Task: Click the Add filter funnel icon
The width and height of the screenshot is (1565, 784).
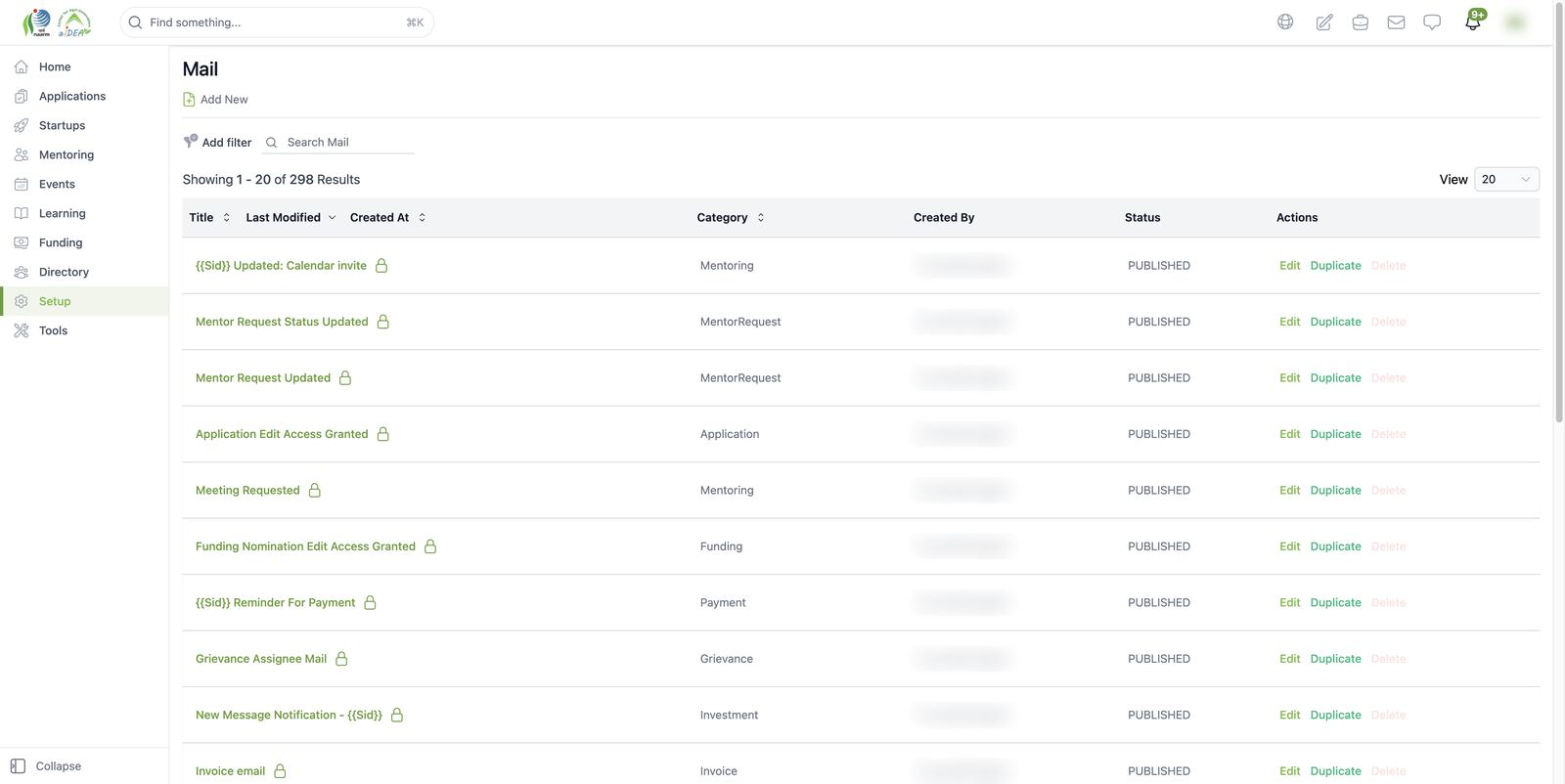Action: tap(191, 142)
